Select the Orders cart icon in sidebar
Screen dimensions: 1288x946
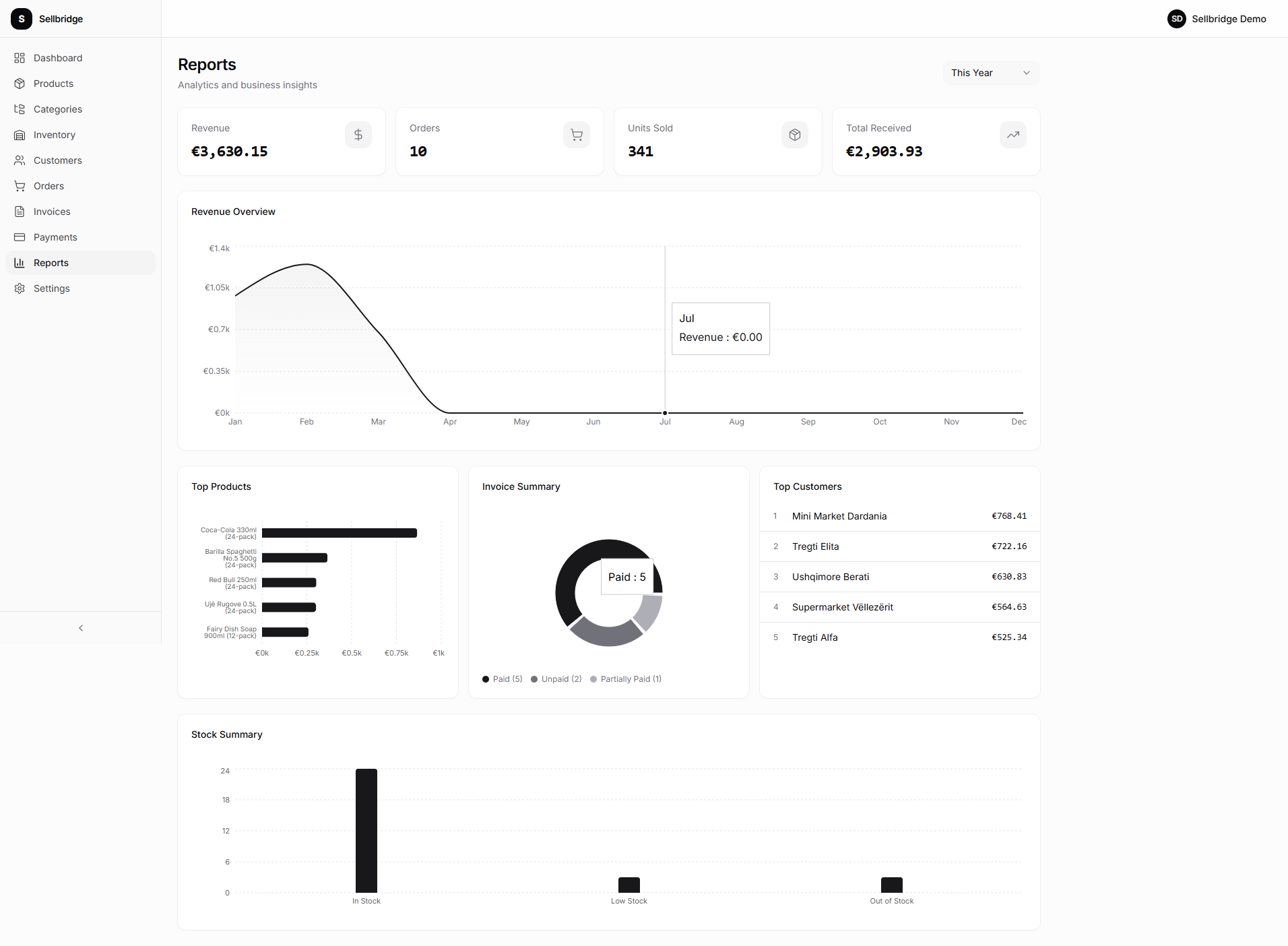(x=20, y=186)
